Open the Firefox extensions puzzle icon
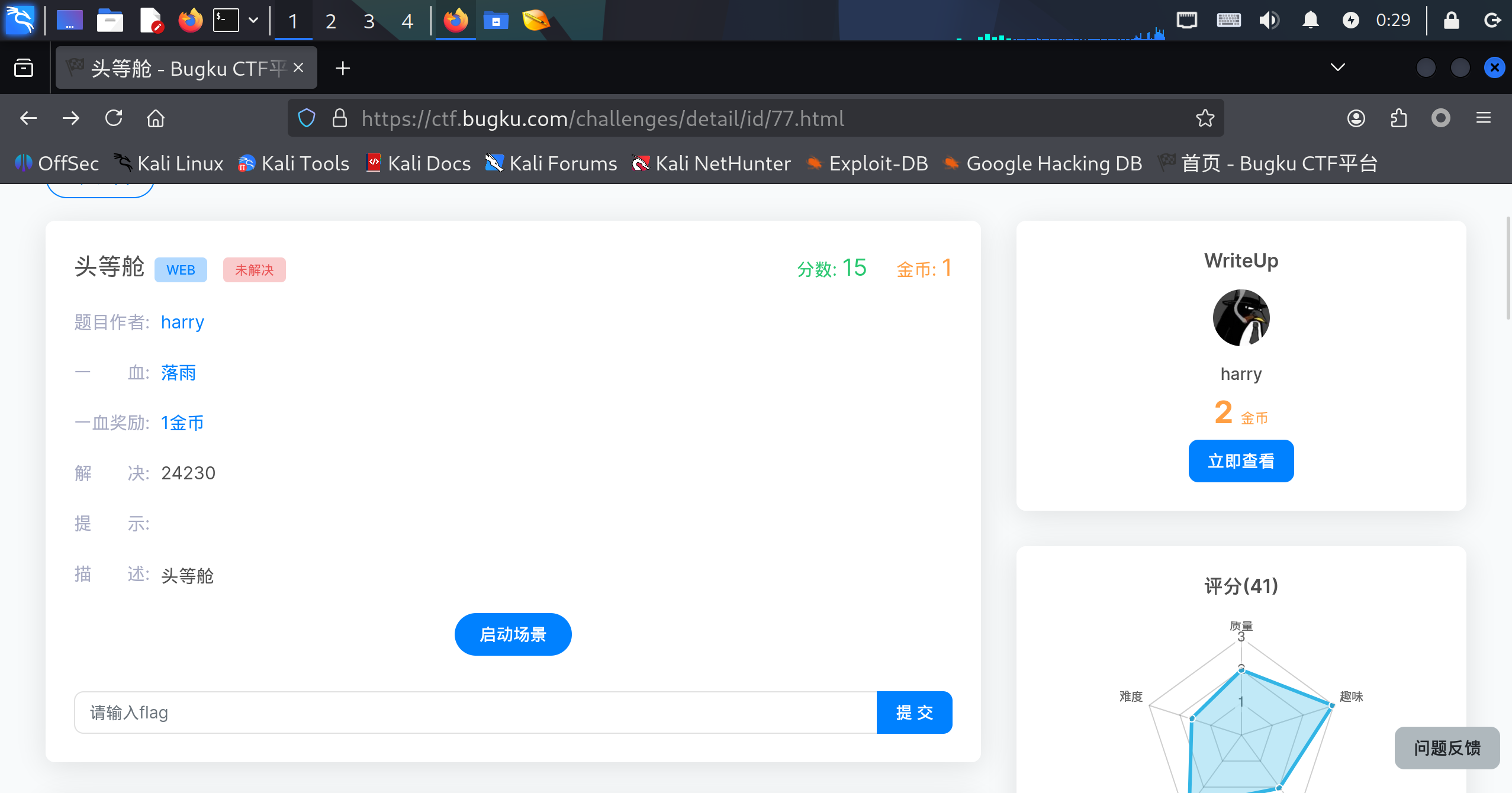This screenshot has height=793, width=1512. 1398,118
